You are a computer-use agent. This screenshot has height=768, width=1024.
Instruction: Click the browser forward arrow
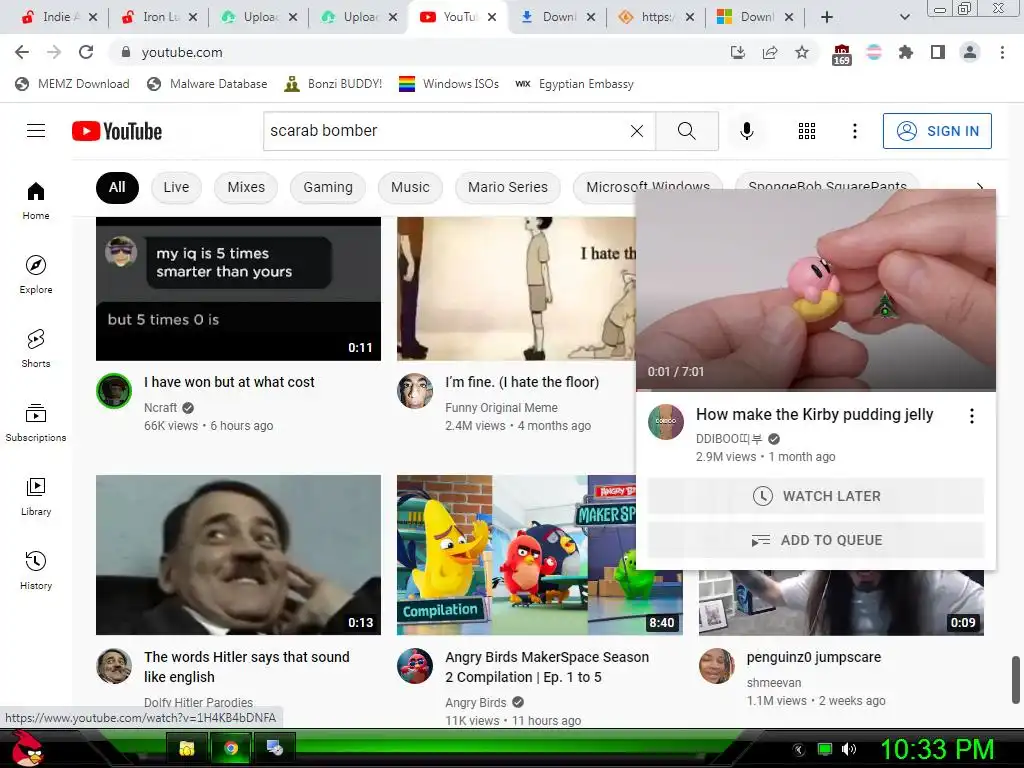54,52
